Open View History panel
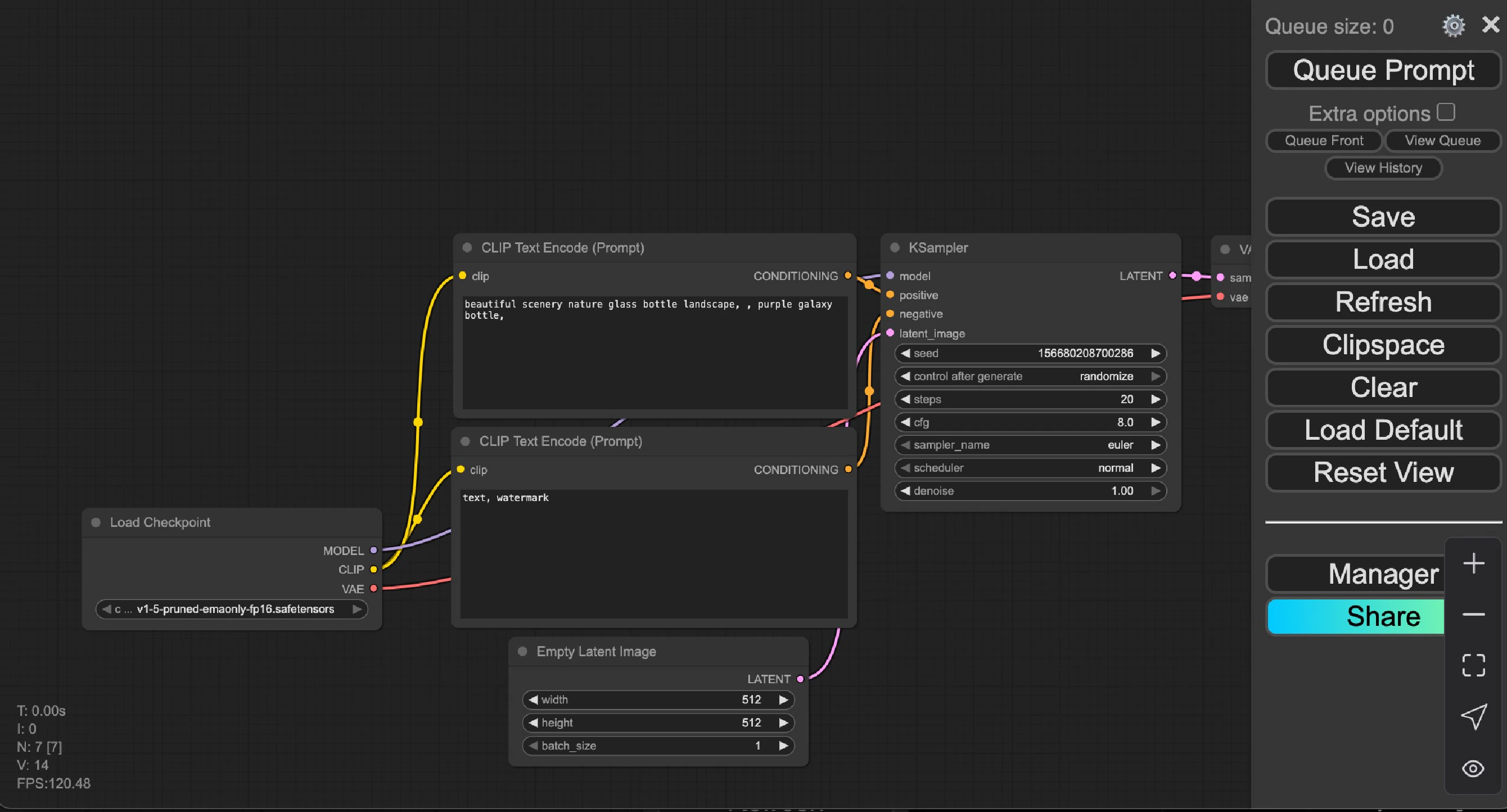Image resolution: width=1507 pixels, height=812 pixels. [1383, 168]
